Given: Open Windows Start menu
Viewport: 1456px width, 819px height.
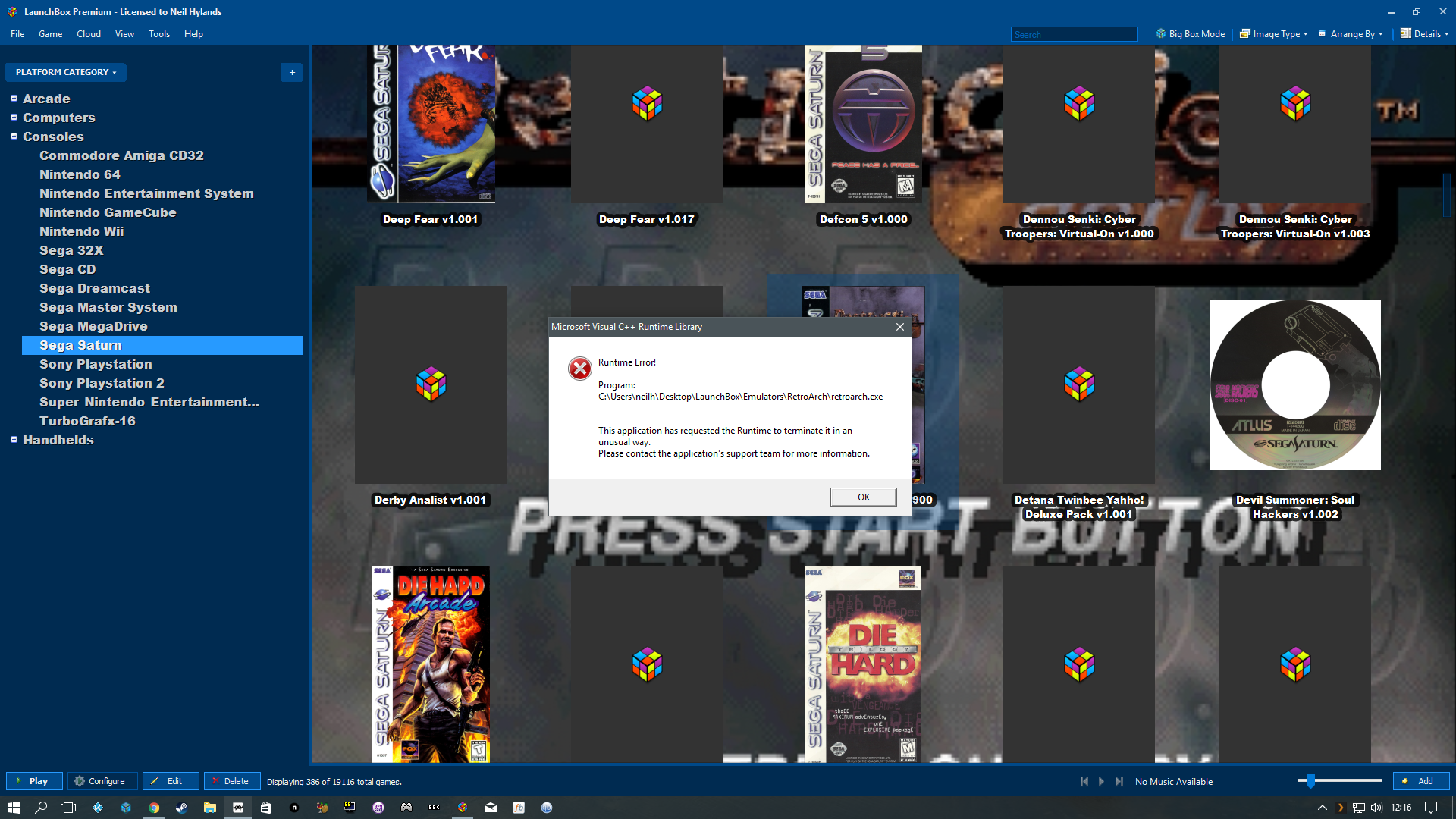Looking at the screenshot, I should [13, 808].
